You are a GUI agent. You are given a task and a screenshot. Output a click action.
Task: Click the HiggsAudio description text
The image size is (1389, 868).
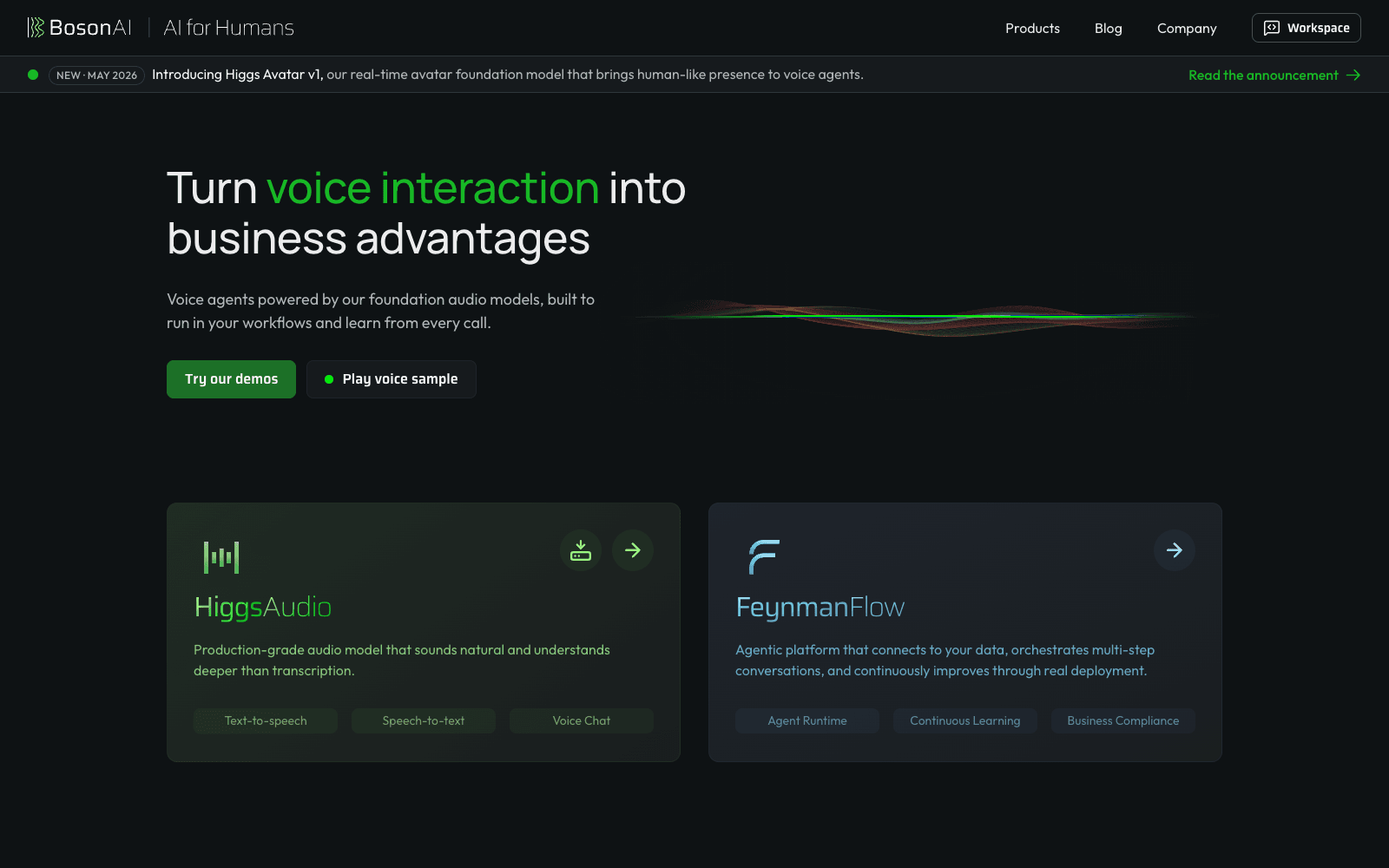(x=402, y=660)
